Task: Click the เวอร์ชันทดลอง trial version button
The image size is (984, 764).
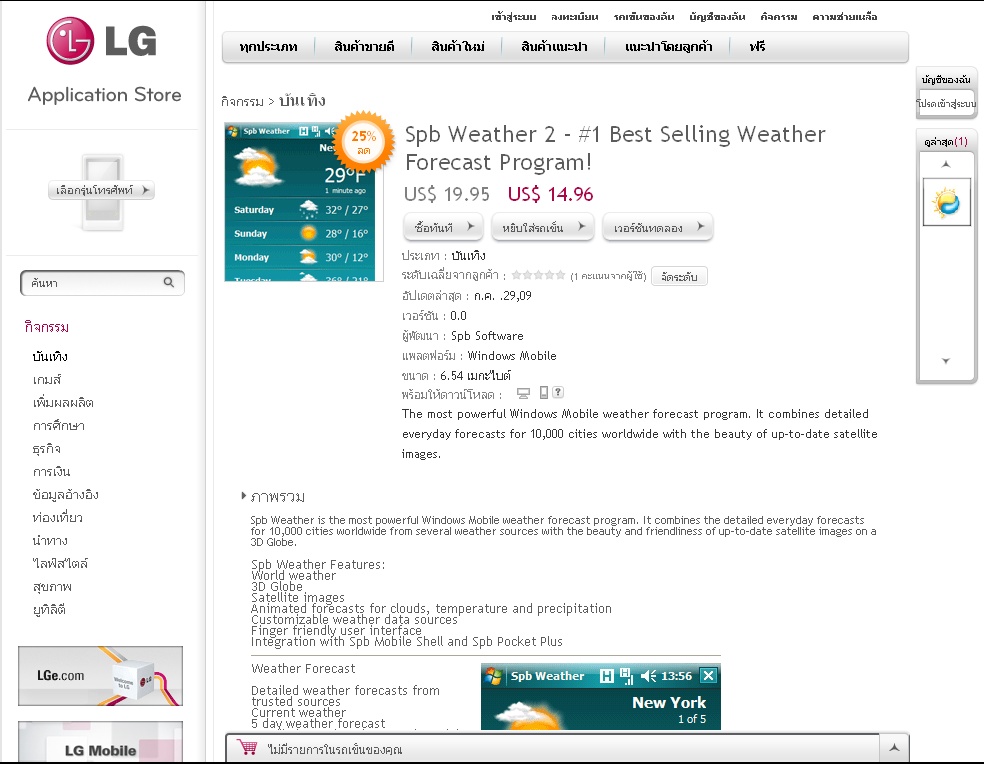Action: (x=658, y=227)
